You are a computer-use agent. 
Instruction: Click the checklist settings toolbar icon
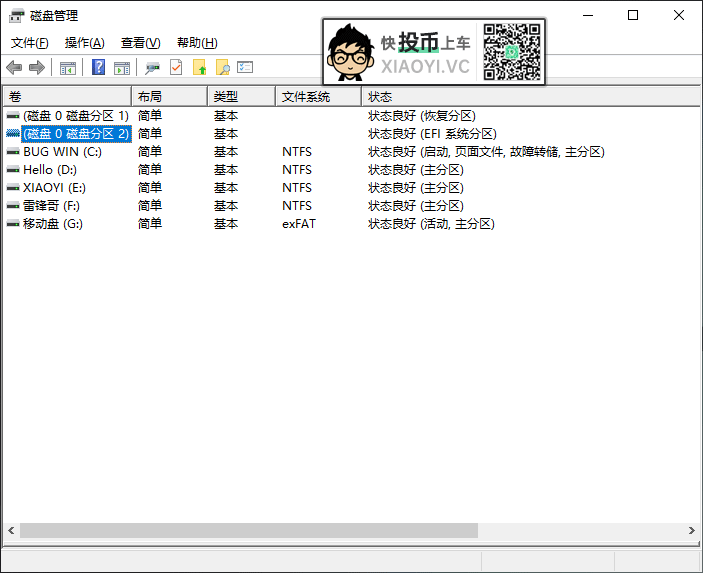coord(245,67)
